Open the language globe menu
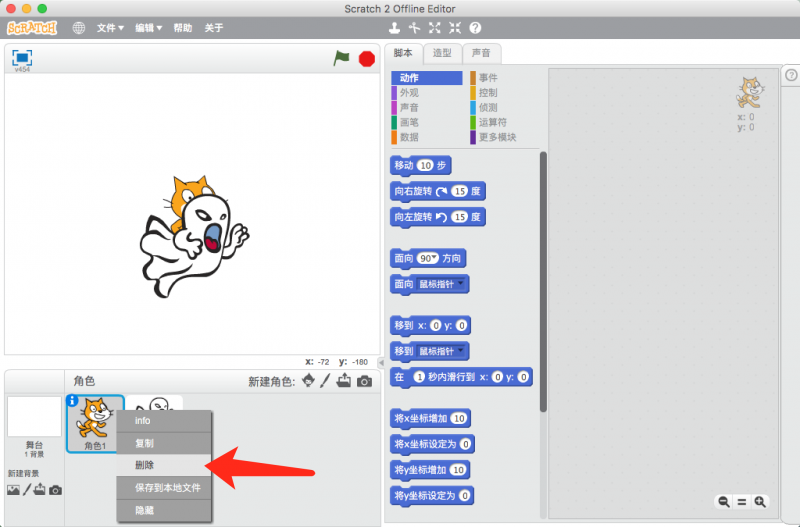The height and width of the screenshot is (527, 800). point(79,28)
